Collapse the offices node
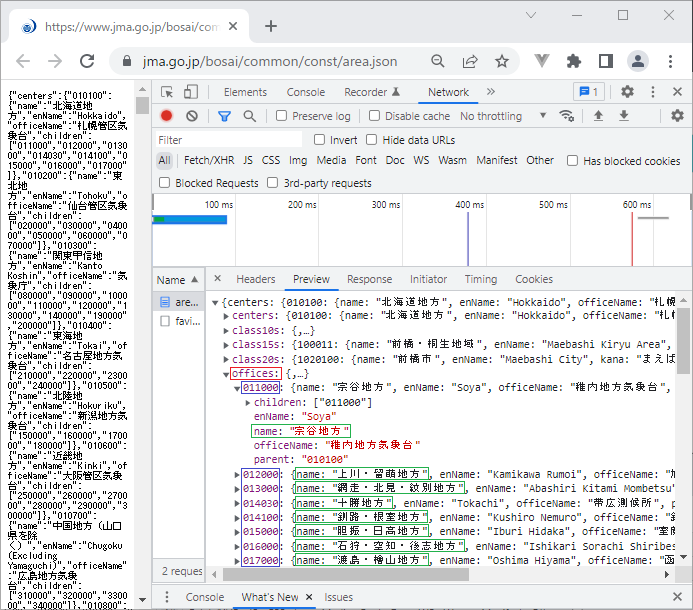Screen dimensions: 693x610 [x=226, y=374]
